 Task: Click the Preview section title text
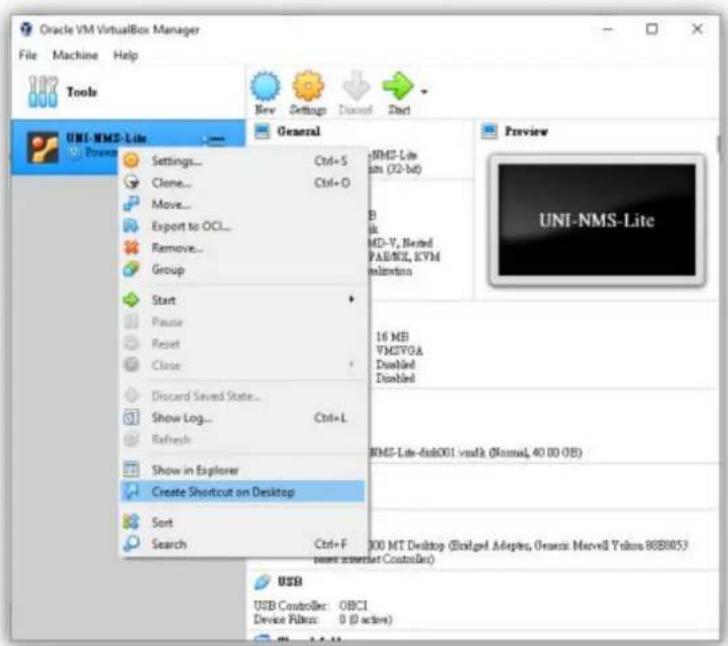pyautogui.click(x=526, y=131)
